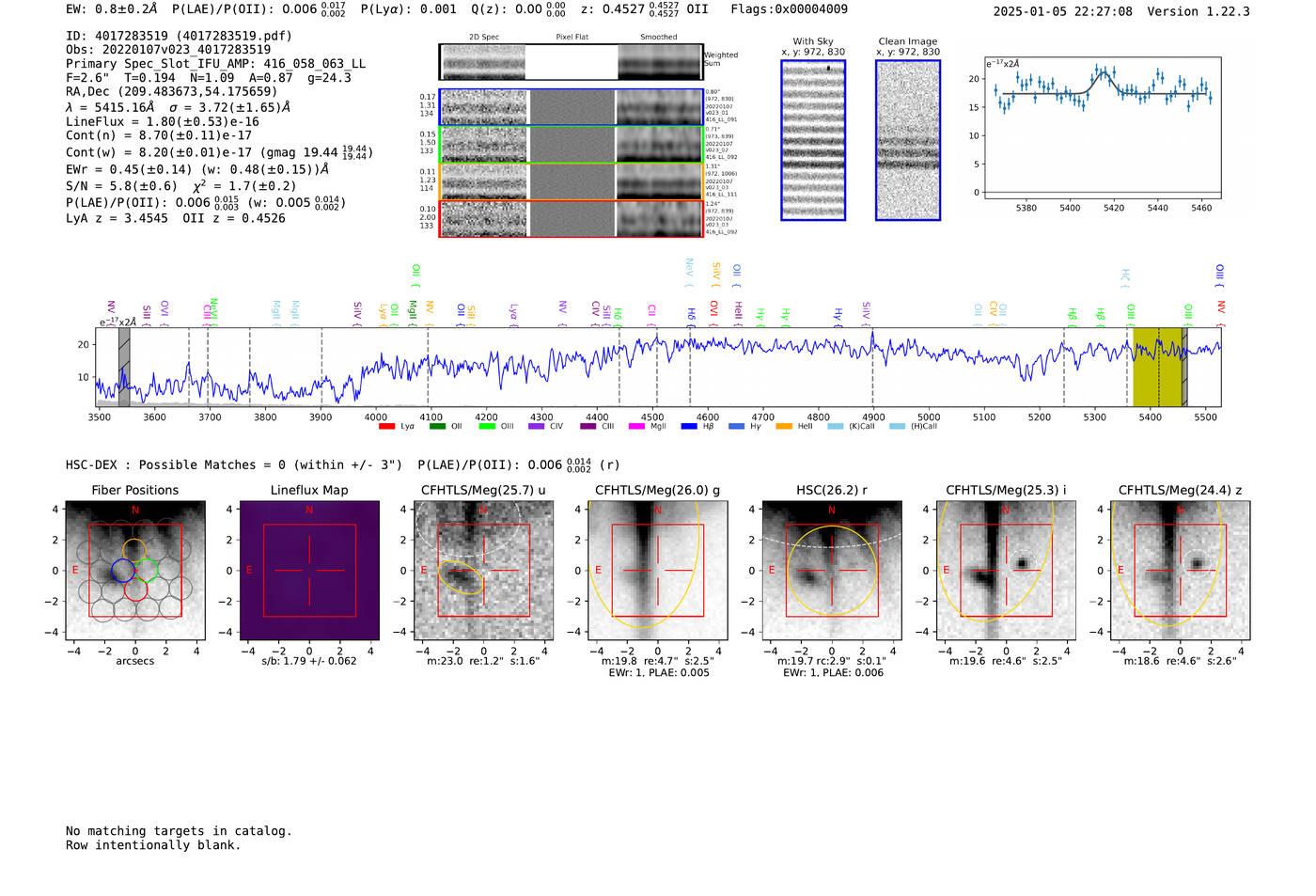
Task: Click the P(Lyα): 0.001 header value
Action: [408, 9]
